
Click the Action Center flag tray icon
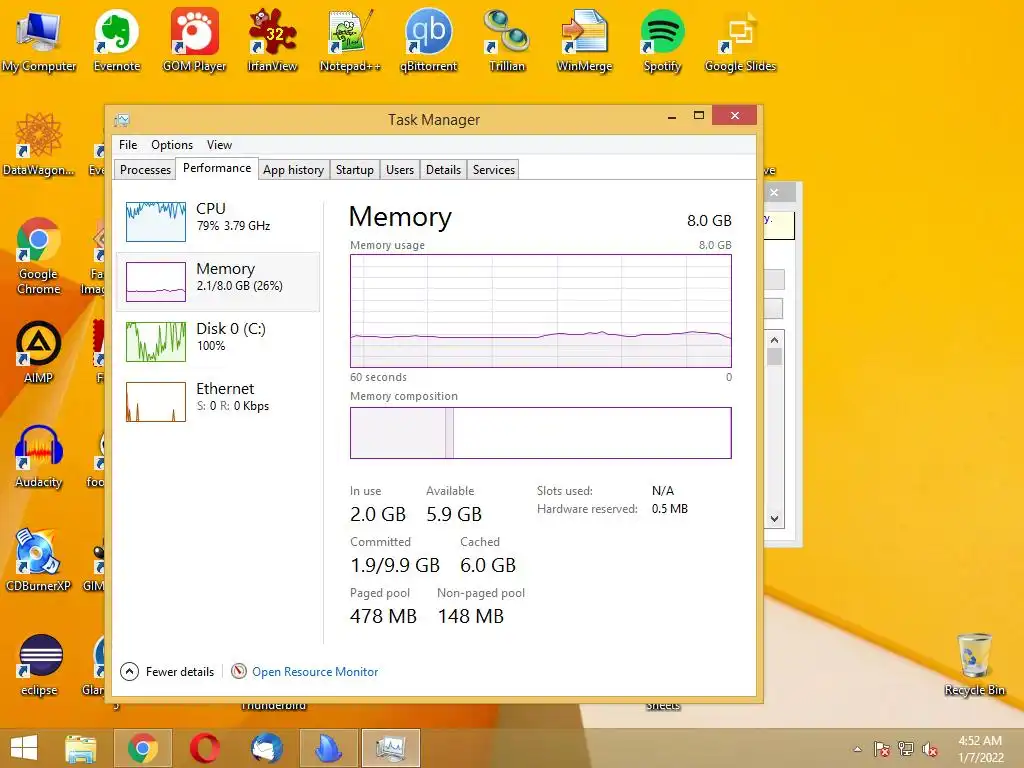click(x=881, y=749)
